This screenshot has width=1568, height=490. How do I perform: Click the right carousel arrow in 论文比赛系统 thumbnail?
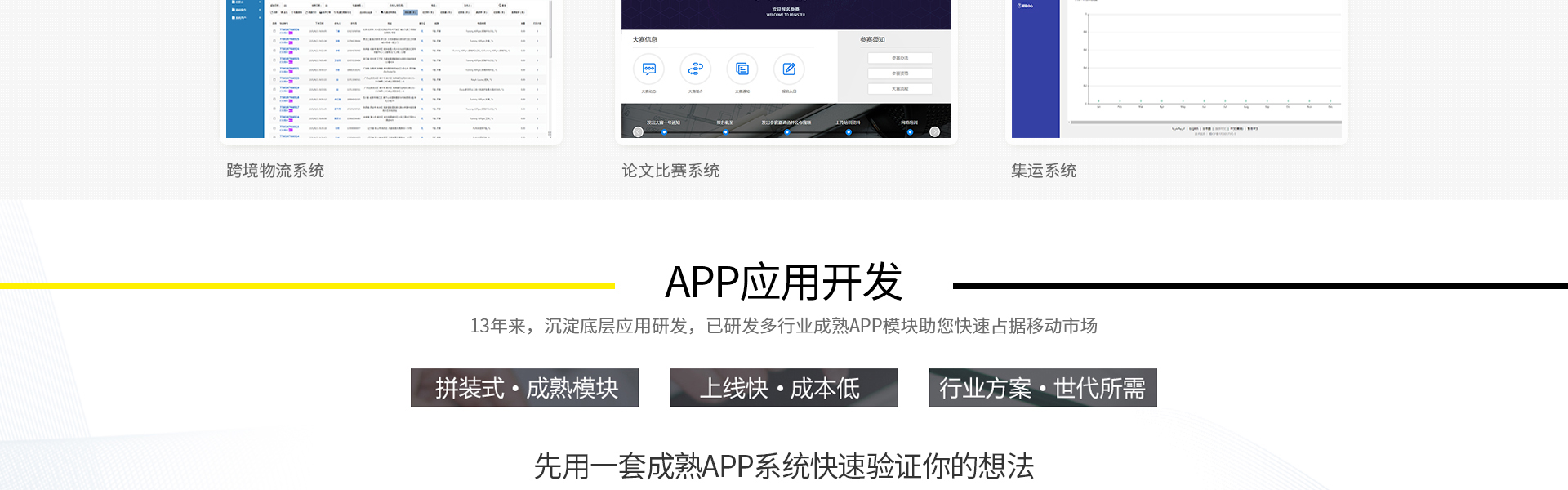point(934,131)
